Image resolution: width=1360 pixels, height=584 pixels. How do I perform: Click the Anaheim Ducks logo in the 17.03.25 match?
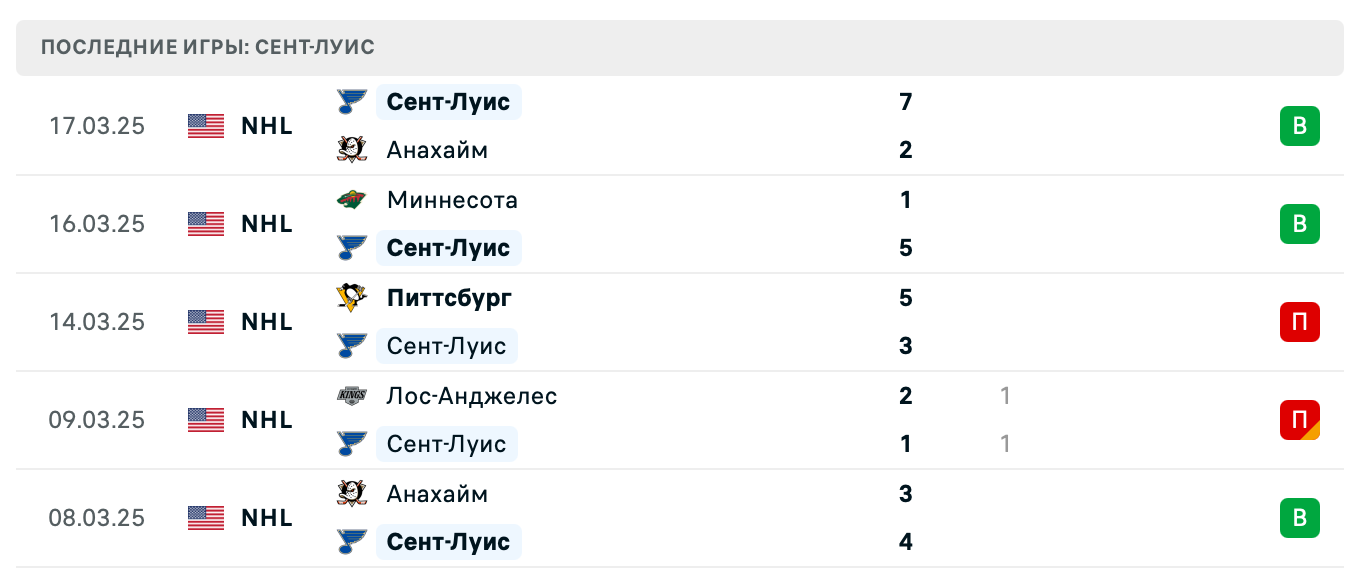tap(351, 150)
